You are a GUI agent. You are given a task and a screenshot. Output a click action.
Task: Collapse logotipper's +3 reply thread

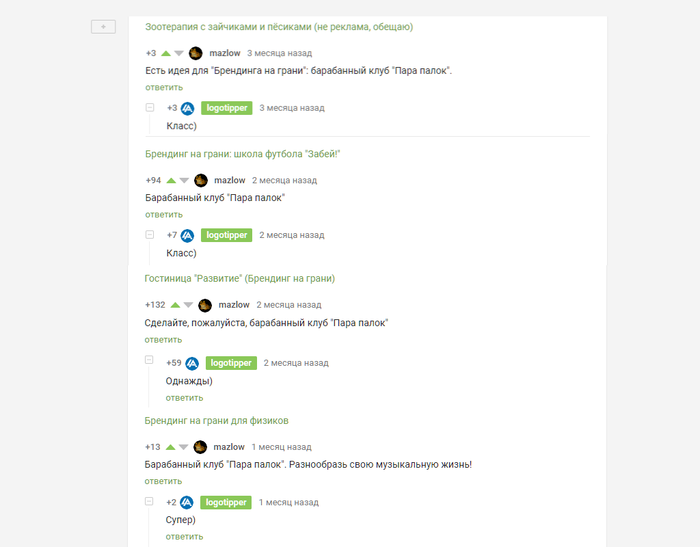pos(149,107)
